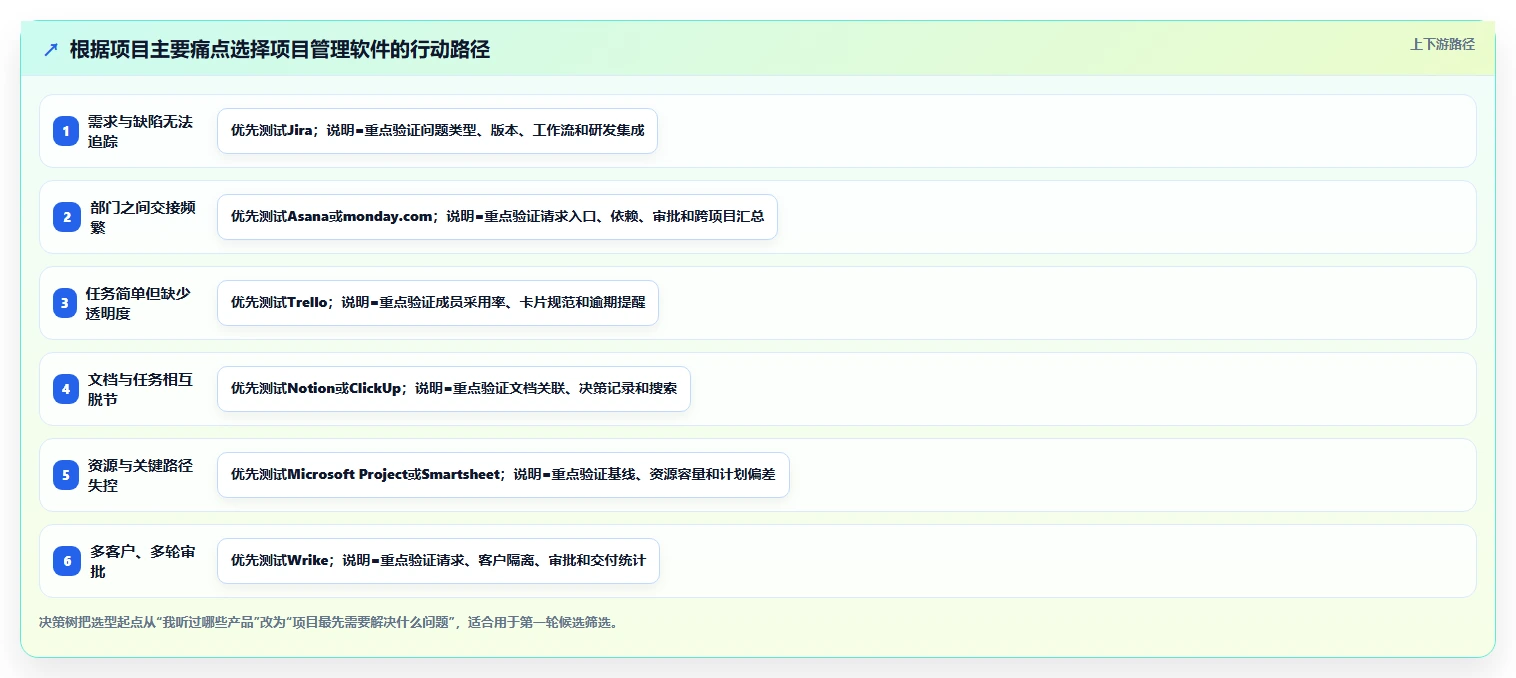Click the 优先测试Microsoft Project或Smartsheet box
The height and width of the screenshot is (678, 1516).
tap(503, 475)
